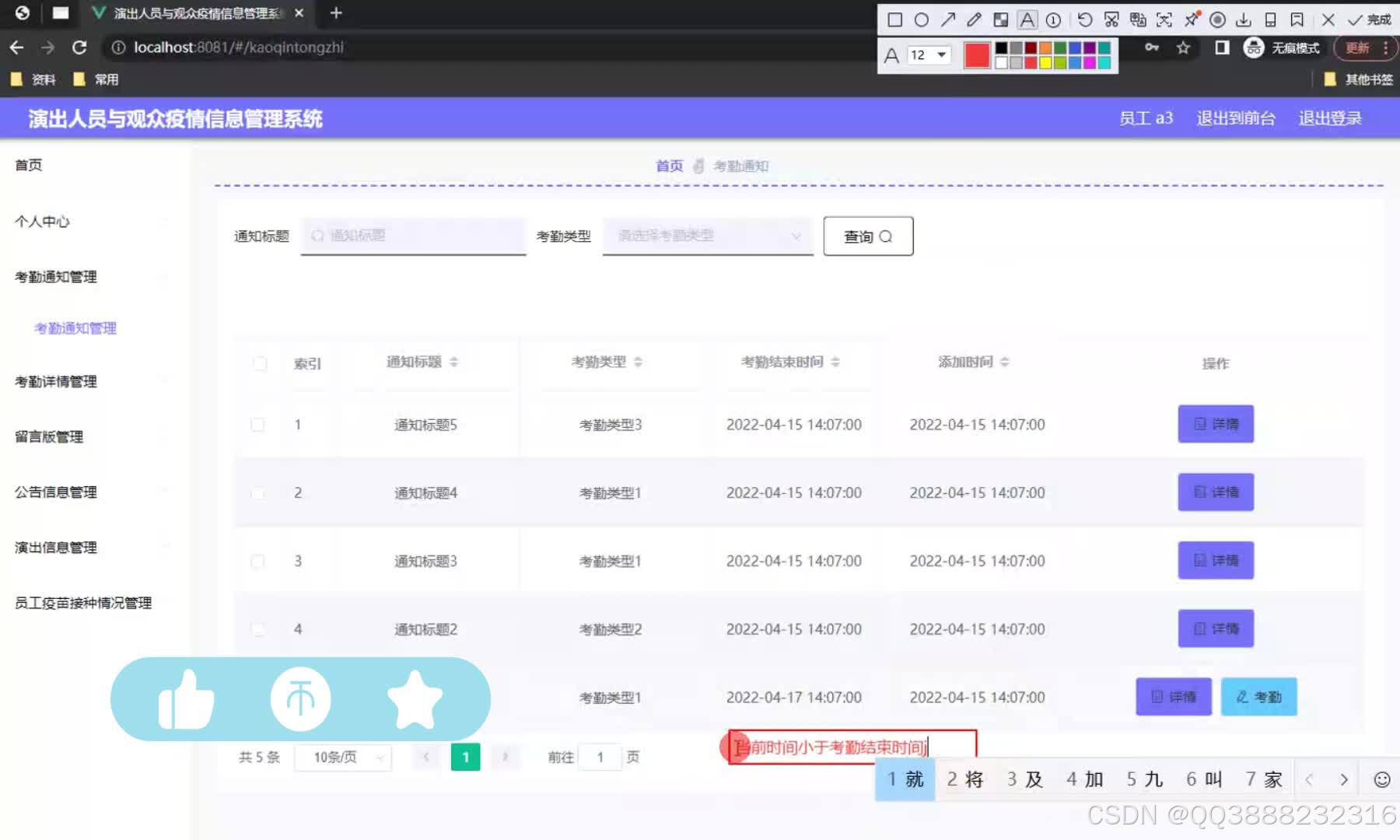The image size is (1400, 840).
Task: Open the 10条/页 page size selector
Action: 342,756
